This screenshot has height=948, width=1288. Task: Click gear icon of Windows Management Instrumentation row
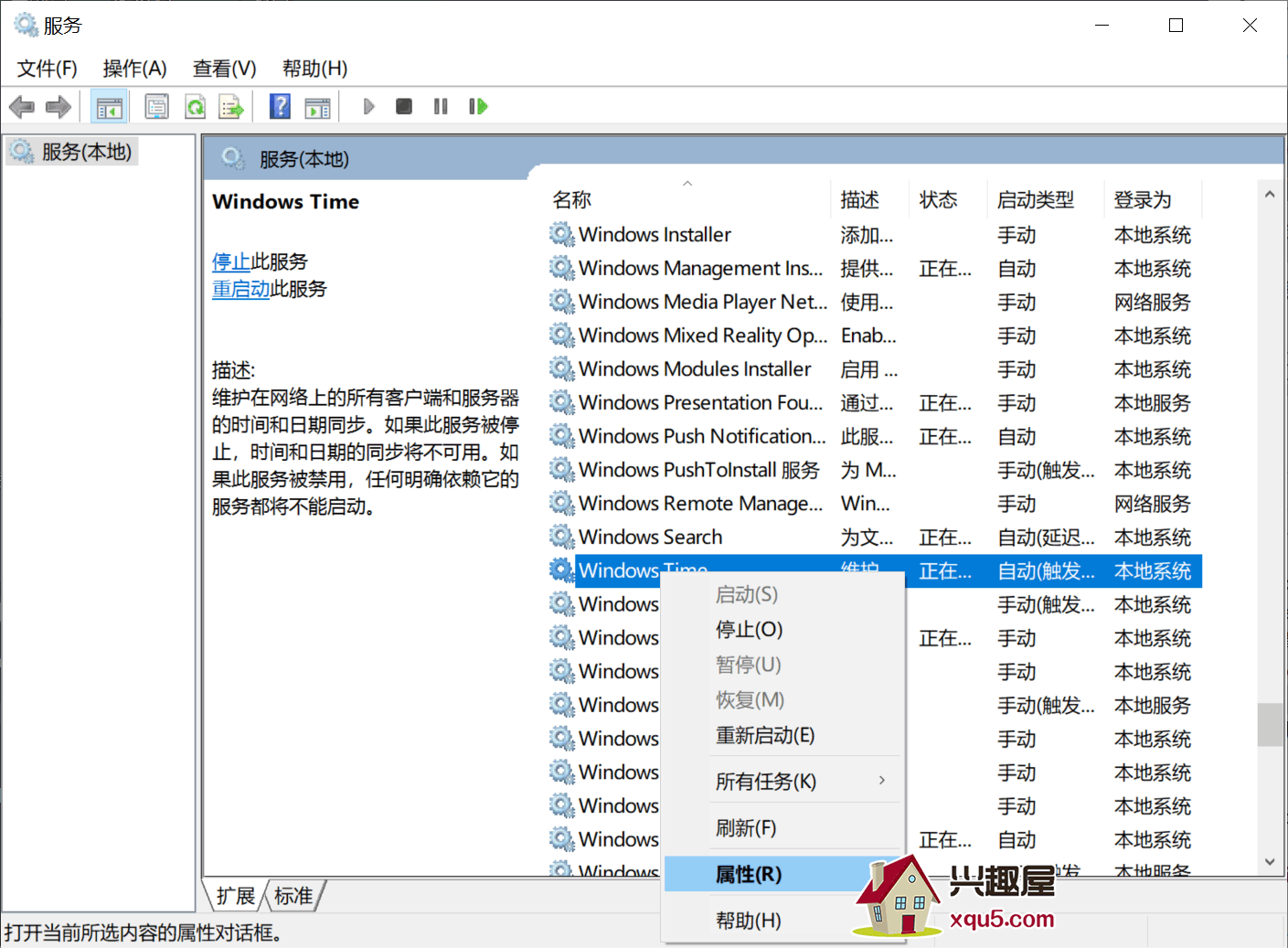click(x=561, y=269)
